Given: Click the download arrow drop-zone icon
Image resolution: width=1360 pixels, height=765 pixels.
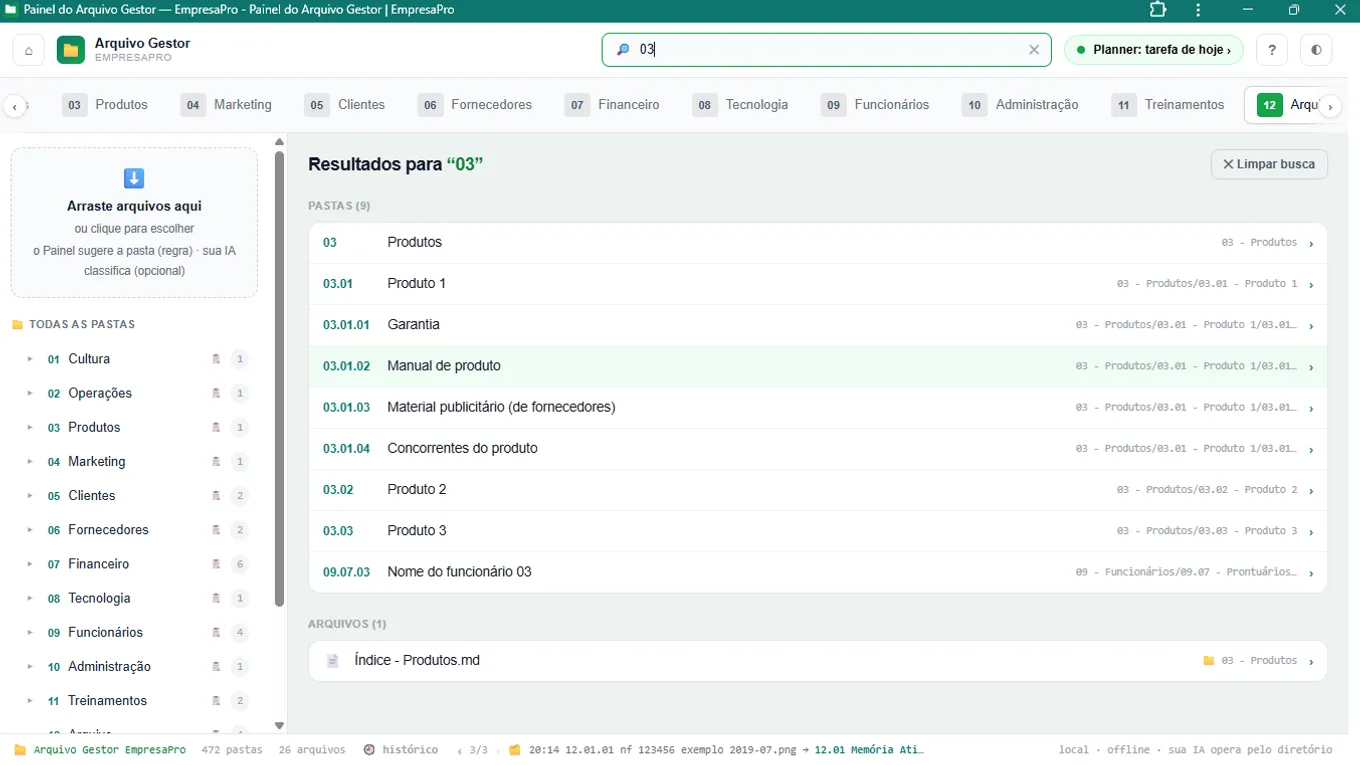Looking at the screenshot, I should pyautogui.click(x=134, y=178).
